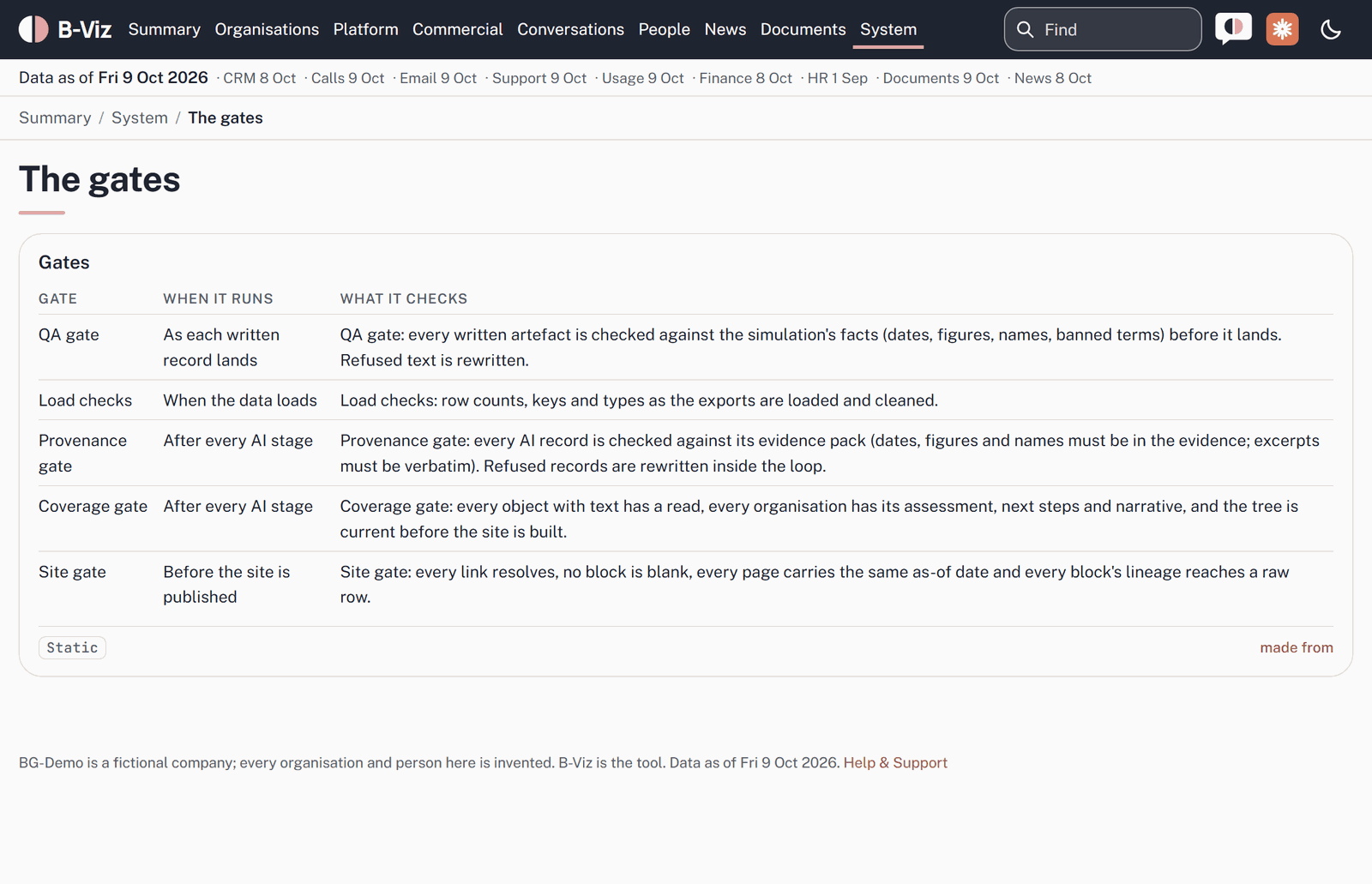Image resolution: width=1372 pixels, height=884 pixels.
Task: Click the Finance 8 Oct data source
Action: pos(746,78)
